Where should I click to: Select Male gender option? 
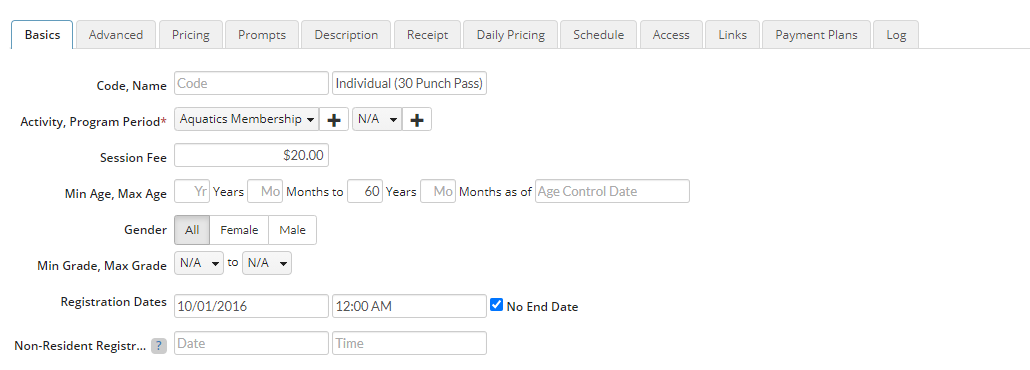292,230
